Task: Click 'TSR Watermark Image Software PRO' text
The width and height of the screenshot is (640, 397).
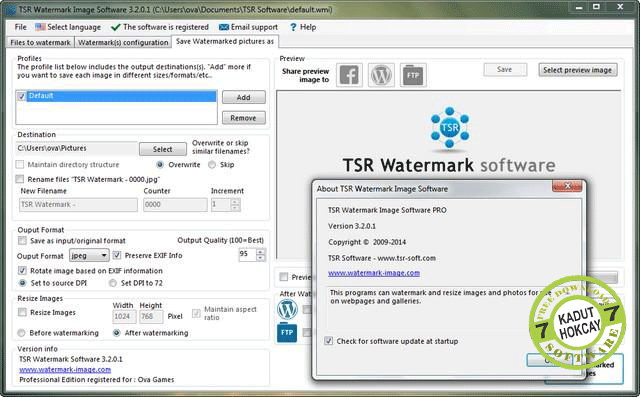Action: [x=387, y=210]
